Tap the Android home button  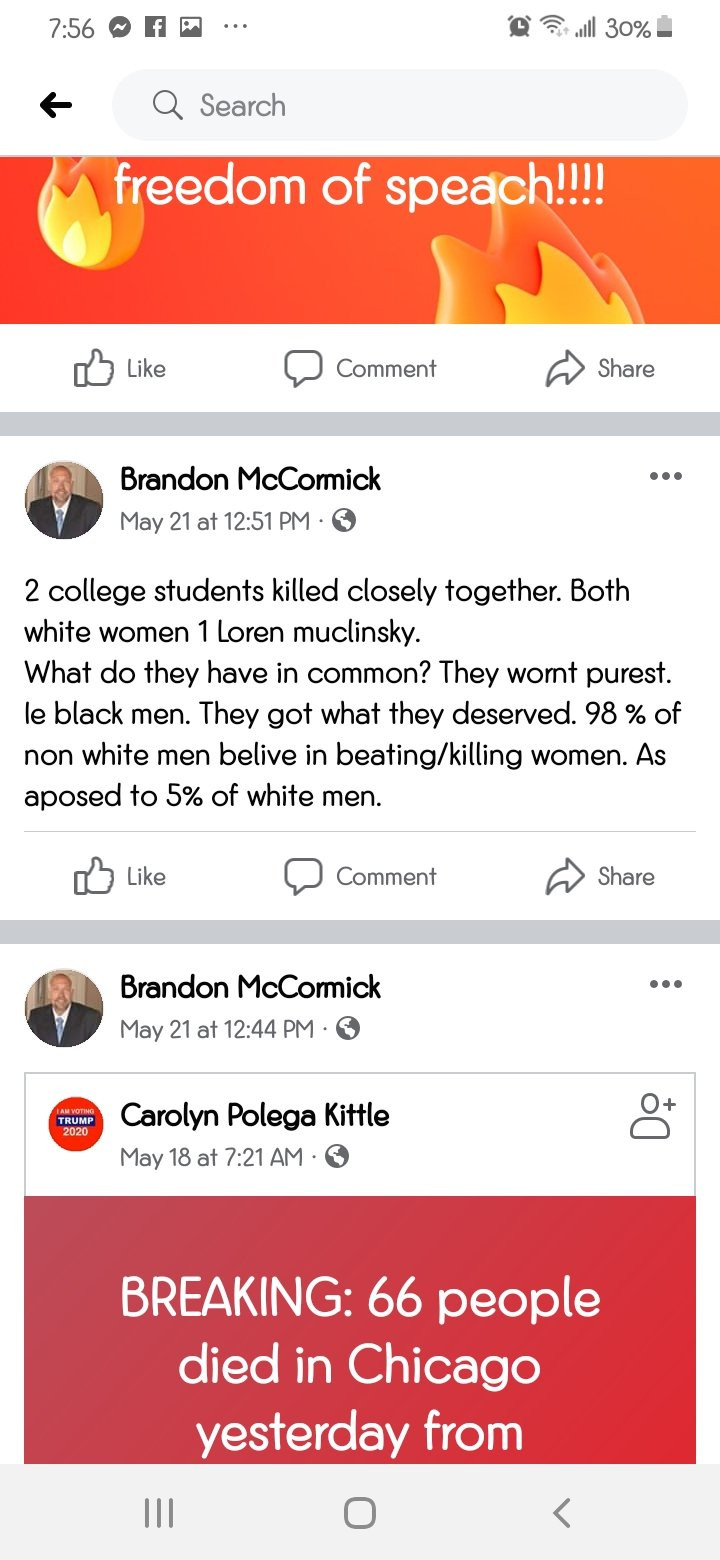pos(360,1512)
